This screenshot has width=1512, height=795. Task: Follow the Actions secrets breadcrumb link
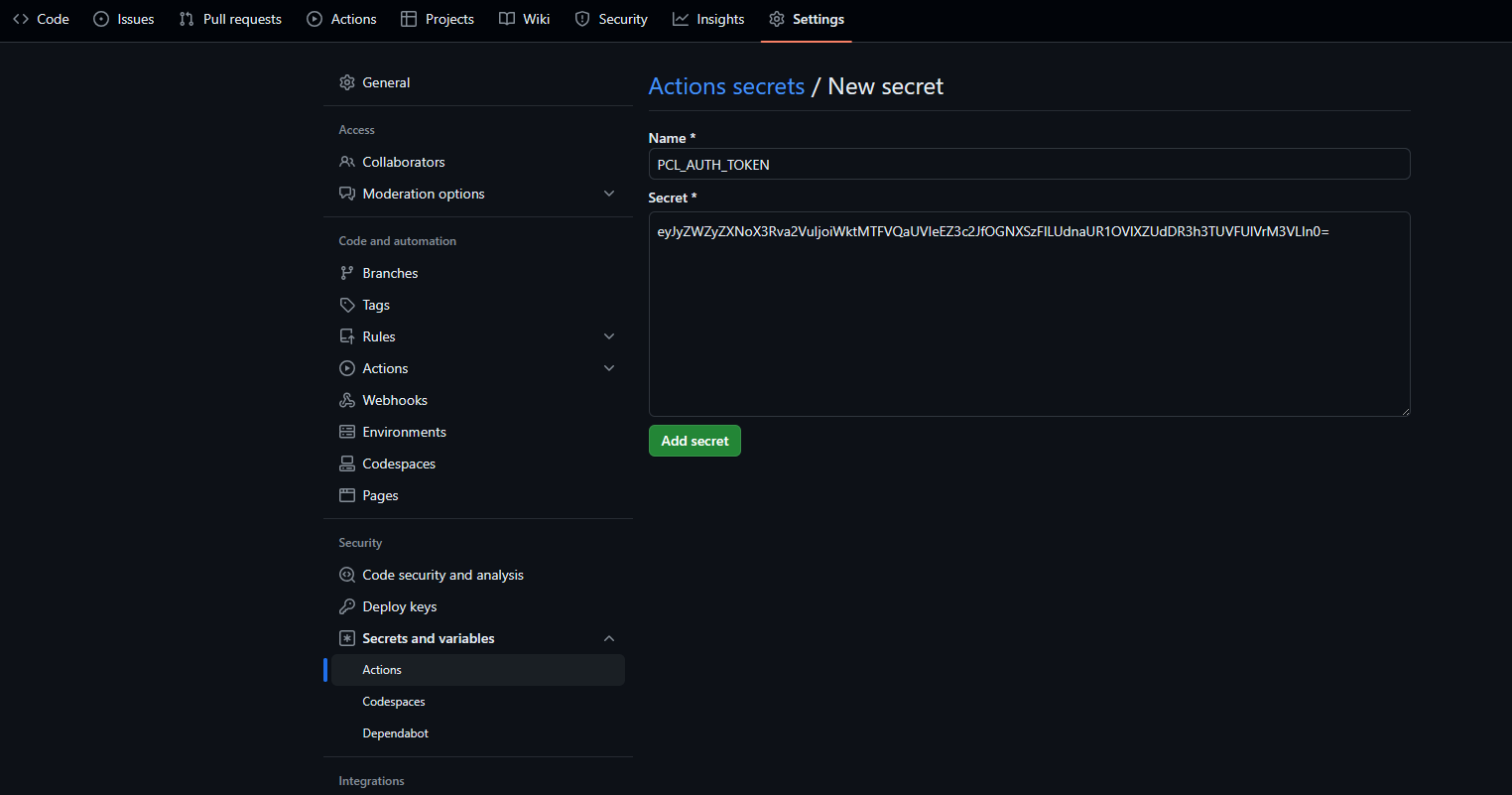[x=726, y=86]
